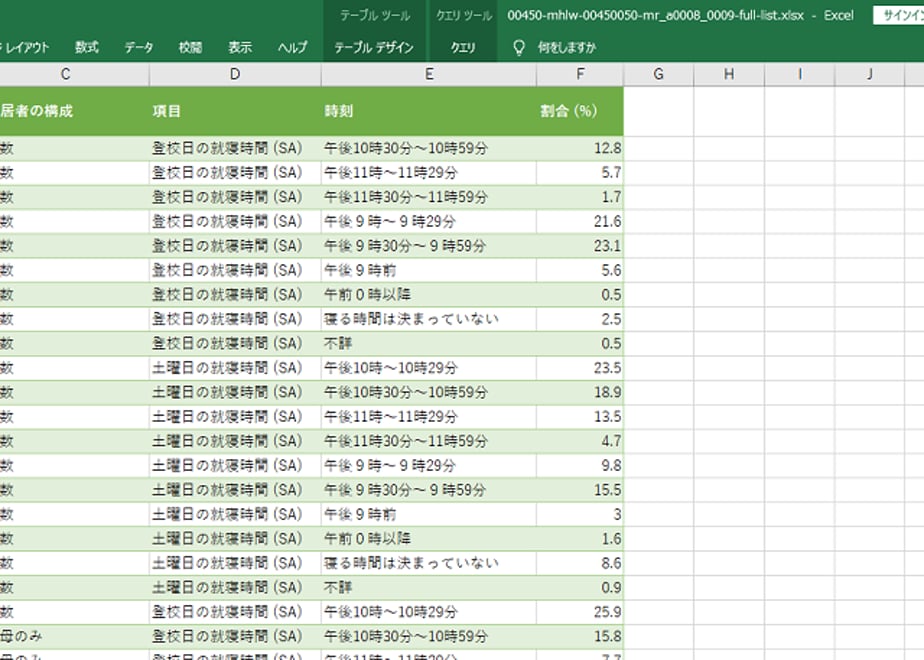This screenshot has width=924, height=660.
Task: Click 登校日の就寝時間 cell beside 12.8
Action: (x=235, y=148)
